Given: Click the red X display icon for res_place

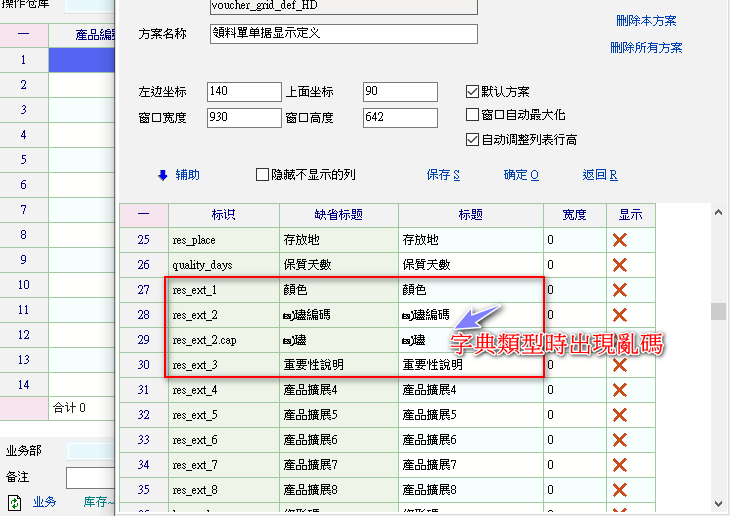Looking at the screenshot, I should tap(619, 240).
